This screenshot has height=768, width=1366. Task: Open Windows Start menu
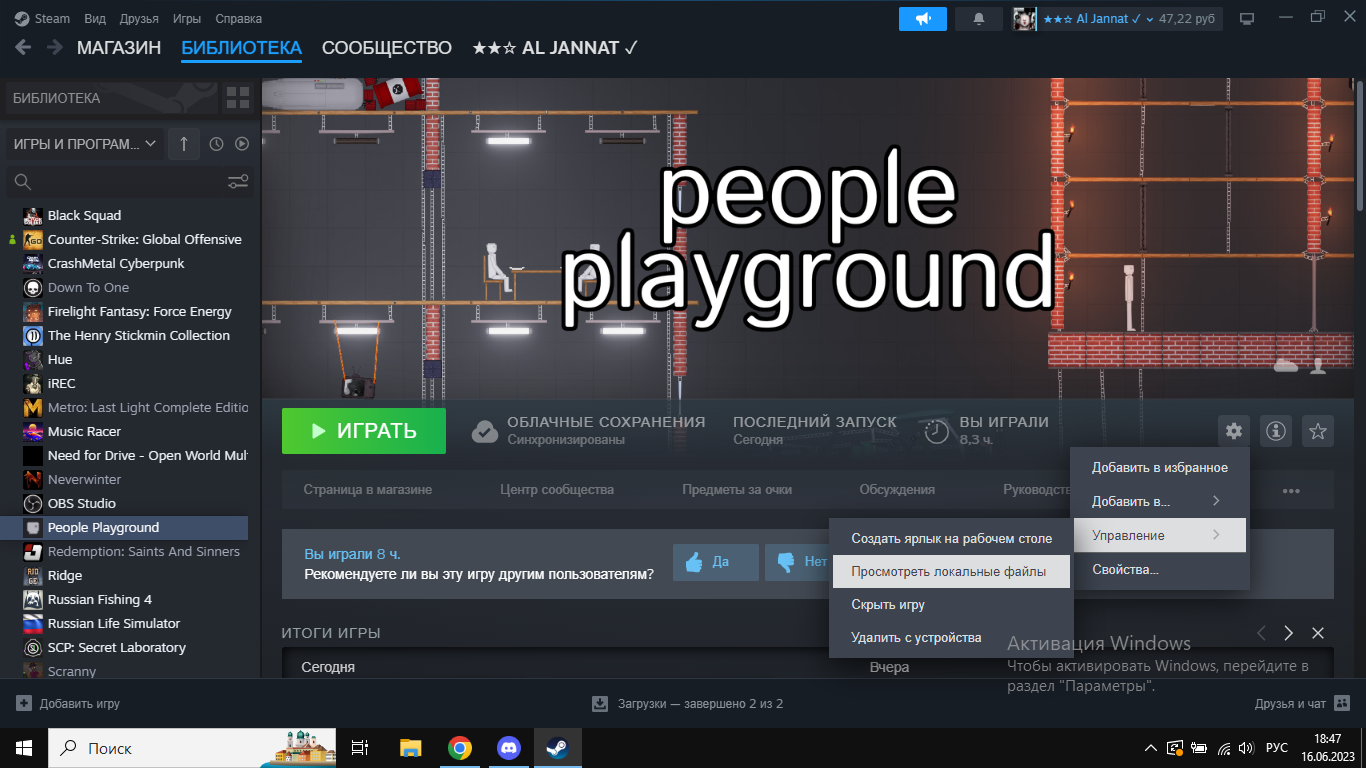[24, 748]
